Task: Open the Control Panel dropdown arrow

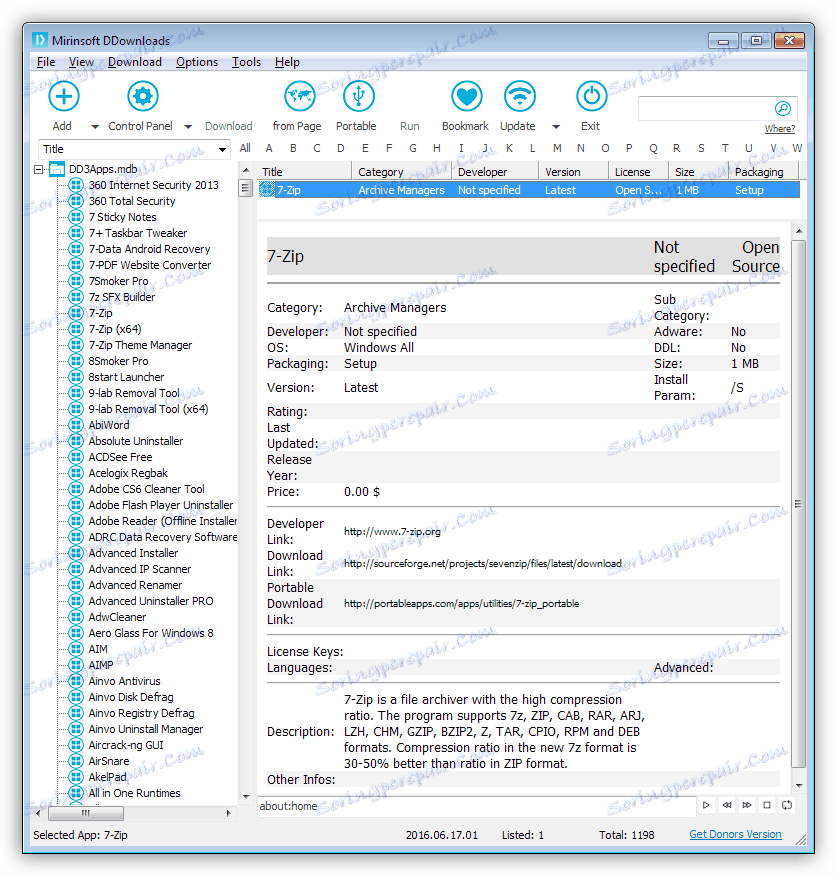Action: (x=188, y=127)
